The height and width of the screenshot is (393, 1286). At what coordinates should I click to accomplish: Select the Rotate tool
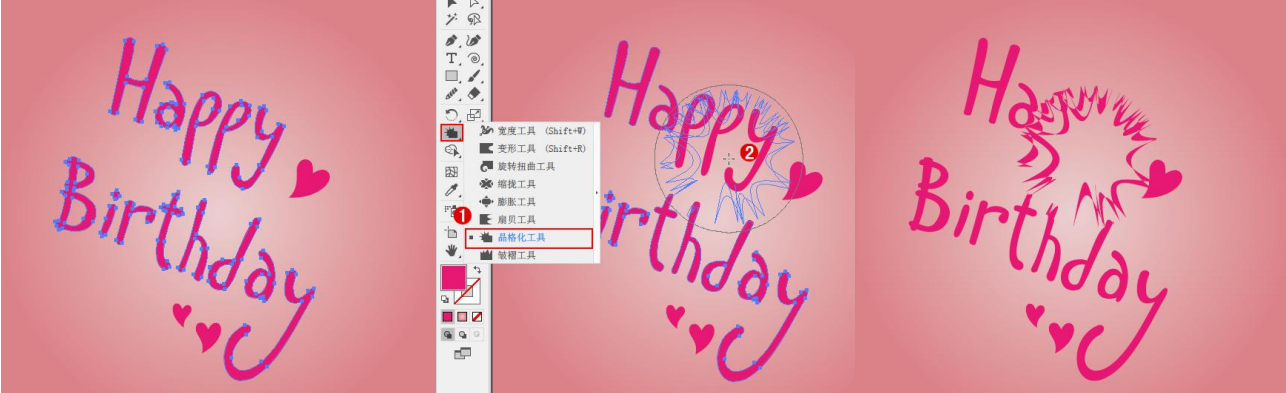pyautogui.click(x=452, y=115)
